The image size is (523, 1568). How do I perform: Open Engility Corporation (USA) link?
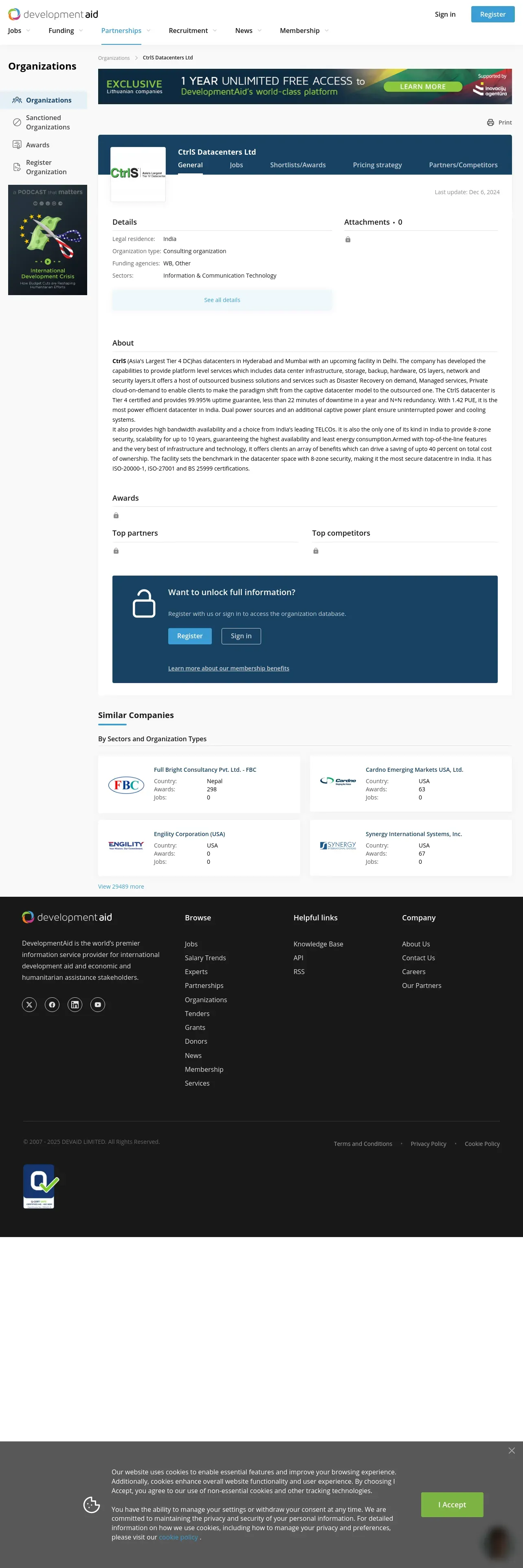[x=189, y=834]
